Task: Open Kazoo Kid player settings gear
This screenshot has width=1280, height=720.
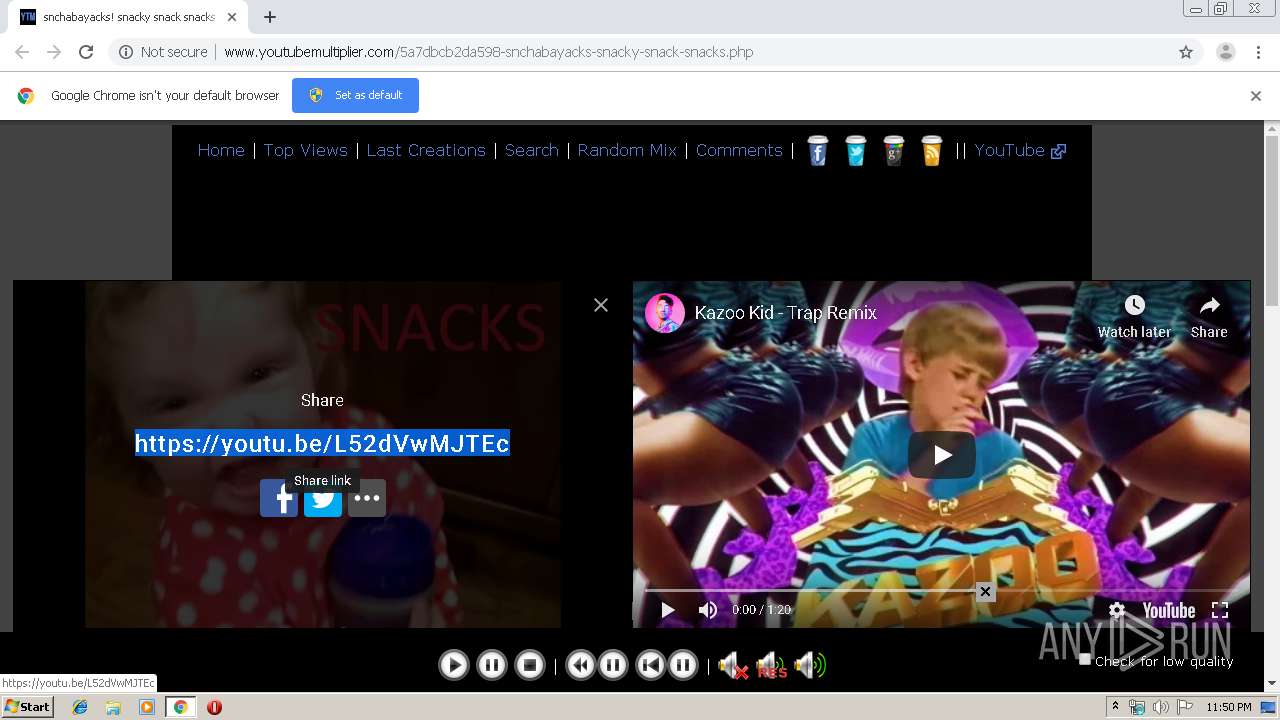Action: (1117, 610)
